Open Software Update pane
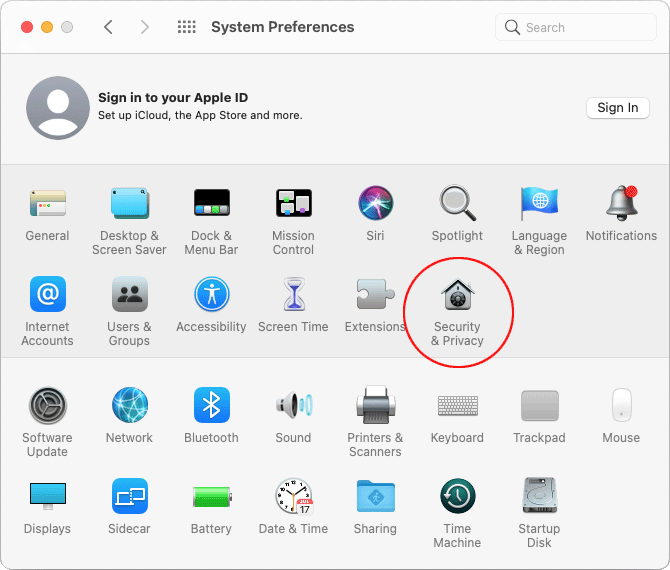670x570 pixels. 47,405
